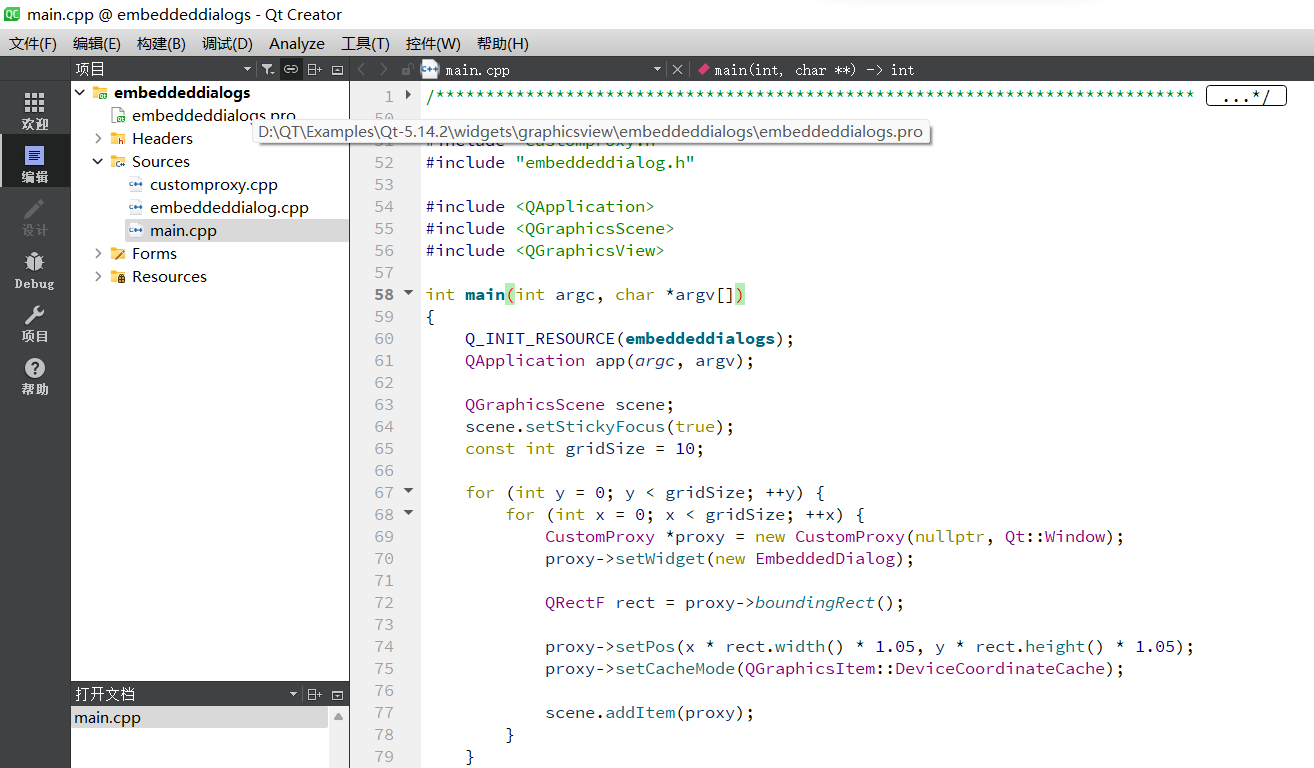
Task: Expand folded comment at line 1
Action: (x=408, y=95)
